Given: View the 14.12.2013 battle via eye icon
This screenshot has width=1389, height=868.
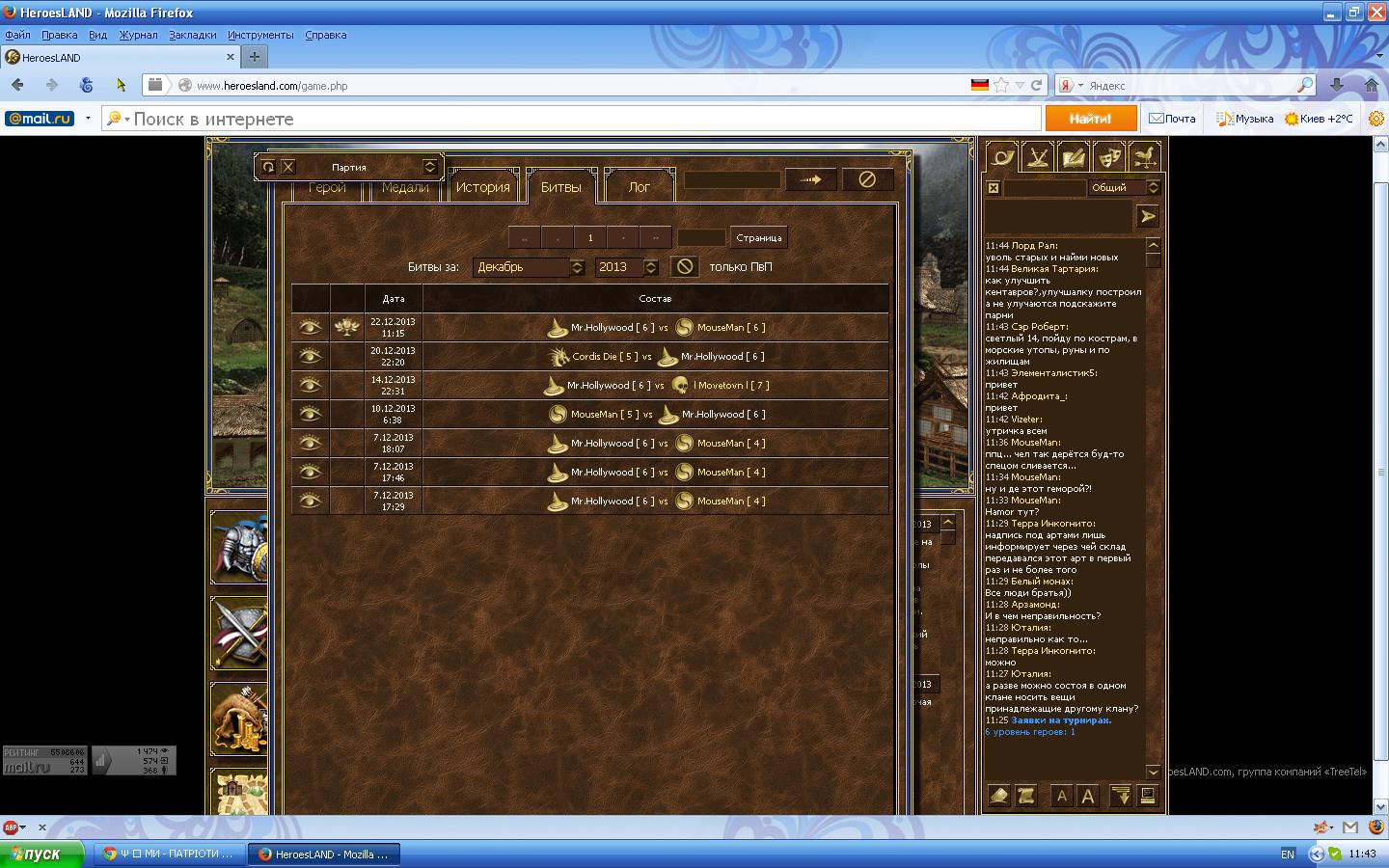Looking at the screenshot, I should point(310,386).
